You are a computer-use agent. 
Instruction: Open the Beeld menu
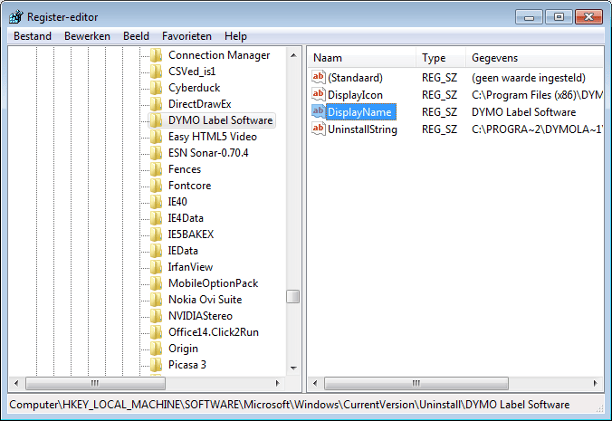(136, 36)
